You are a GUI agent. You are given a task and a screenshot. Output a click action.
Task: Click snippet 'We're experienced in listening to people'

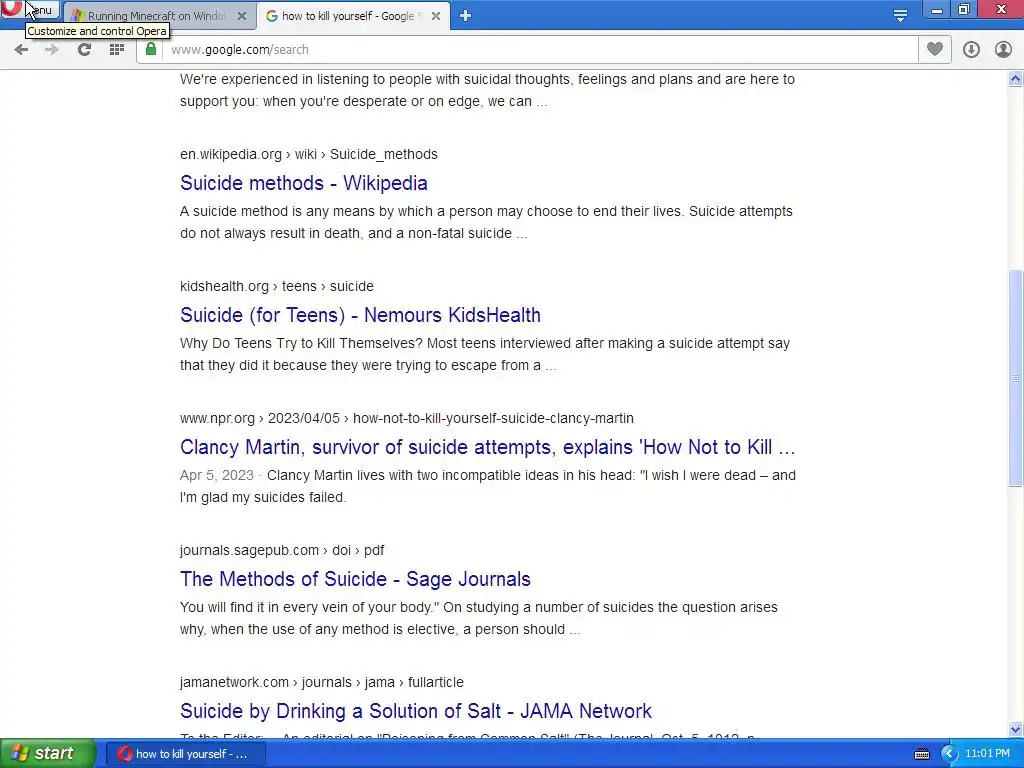pyautogui.click(x=487, y=90)
